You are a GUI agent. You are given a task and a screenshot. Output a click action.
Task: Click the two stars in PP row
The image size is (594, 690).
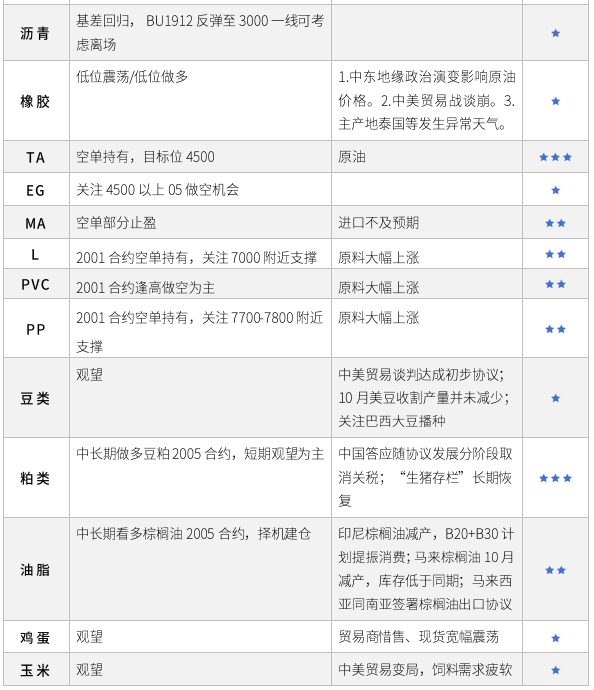pyautogui.click(x=555, y=329)
